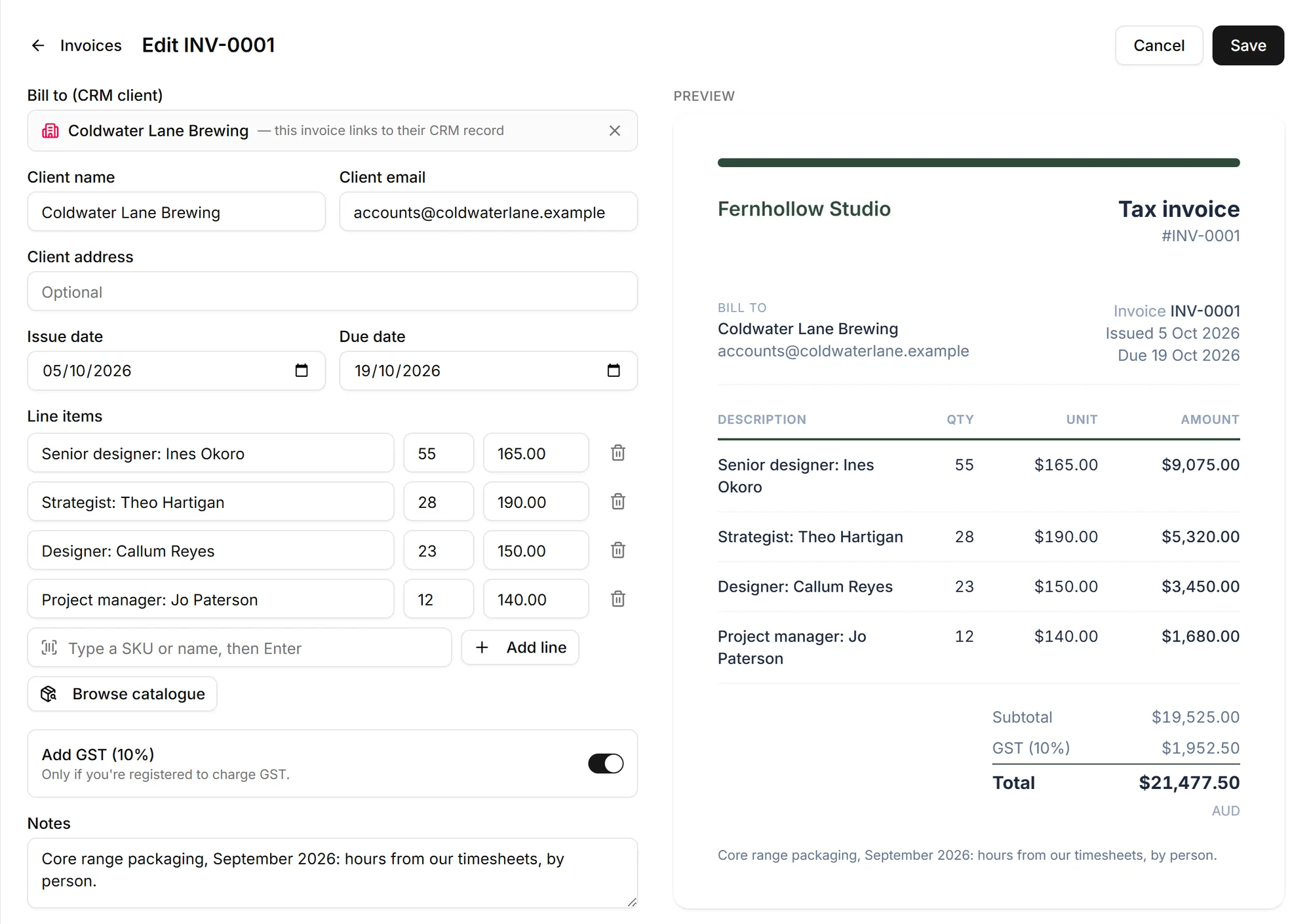
Task: Open the Due date calendar picker
Action: click(613, 370)
